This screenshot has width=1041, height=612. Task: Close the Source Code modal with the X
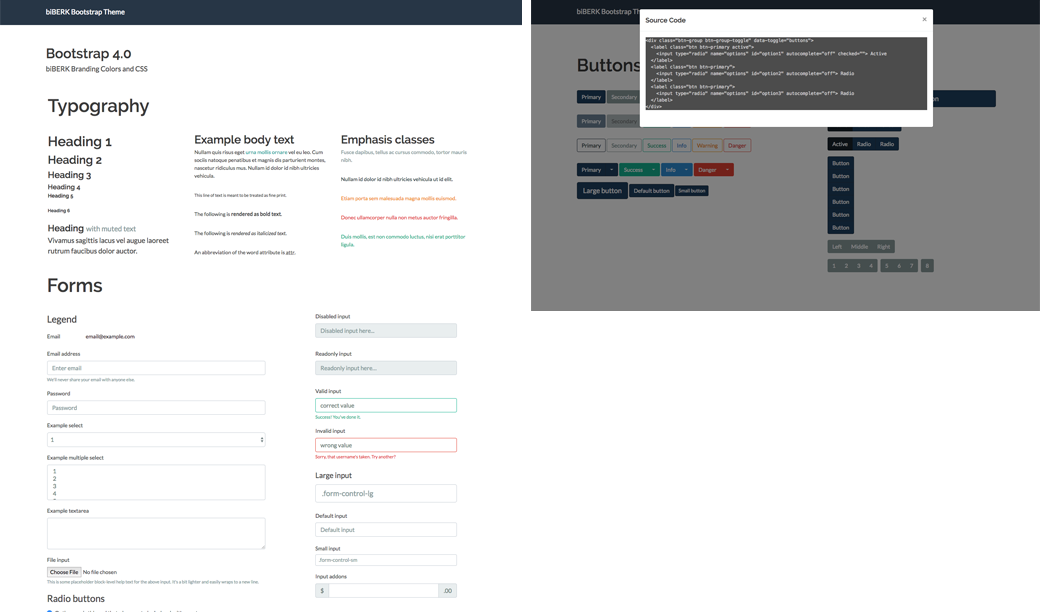(x=924, y=19)
